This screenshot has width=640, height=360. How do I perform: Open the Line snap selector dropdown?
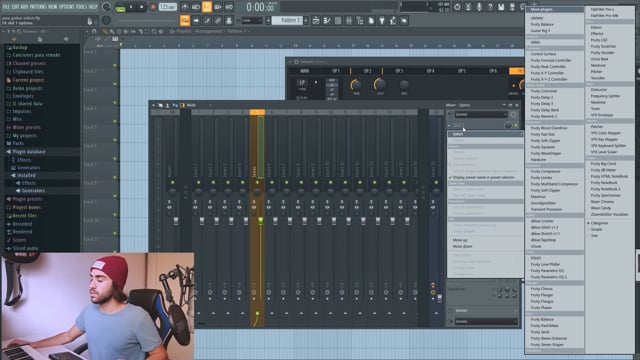252,20
